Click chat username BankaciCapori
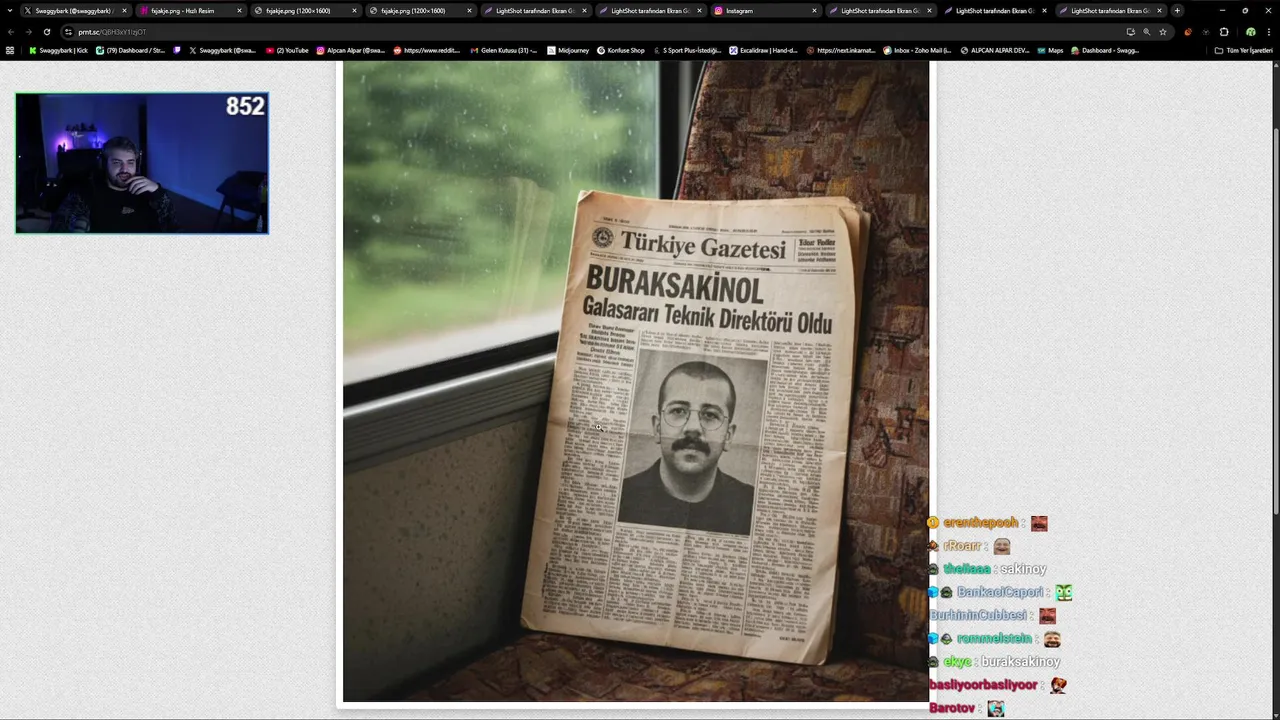Viewport: 1280px width, 720px height. [x=1000, y=592]
